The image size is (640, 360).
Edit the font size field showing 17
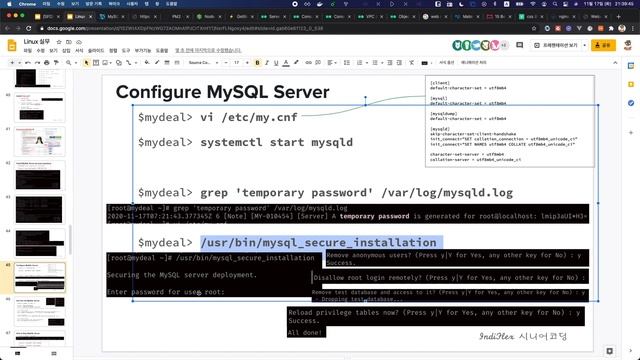(x=236, y=63)
